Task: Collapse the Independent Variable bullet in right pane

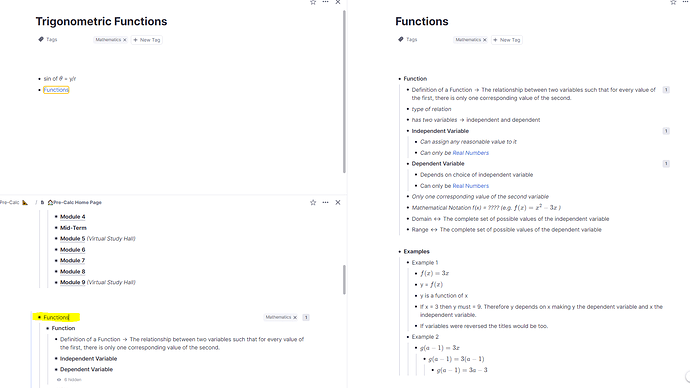Action: (x=408, y=131)
